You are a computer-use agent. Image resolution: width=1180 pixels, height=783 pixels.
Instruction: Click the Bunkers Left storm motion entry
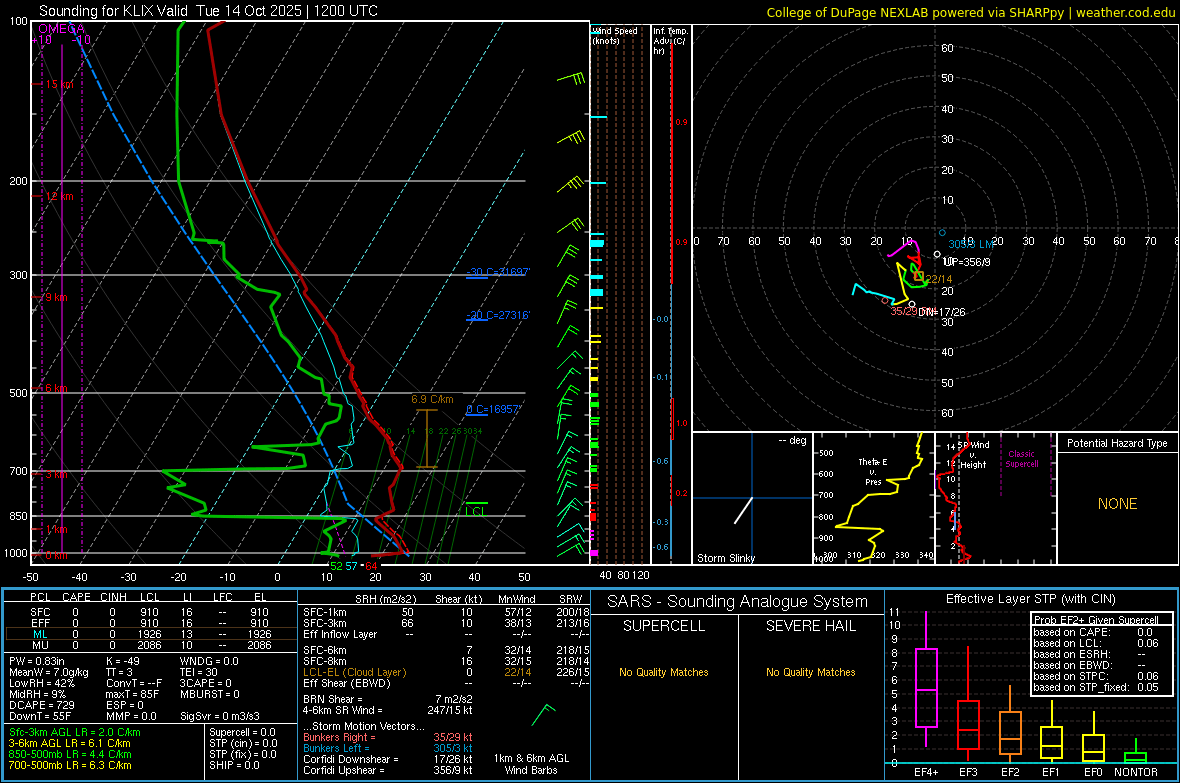click(388, 748)
